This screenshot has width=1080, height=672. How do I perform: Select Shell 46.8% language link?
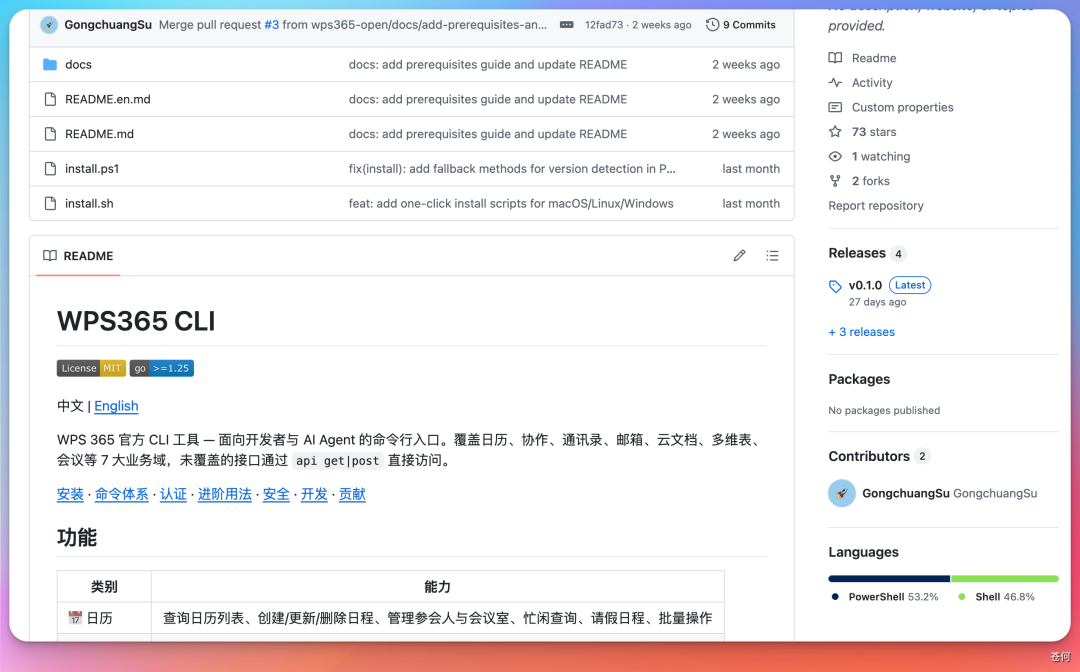(x=997, y=597)
